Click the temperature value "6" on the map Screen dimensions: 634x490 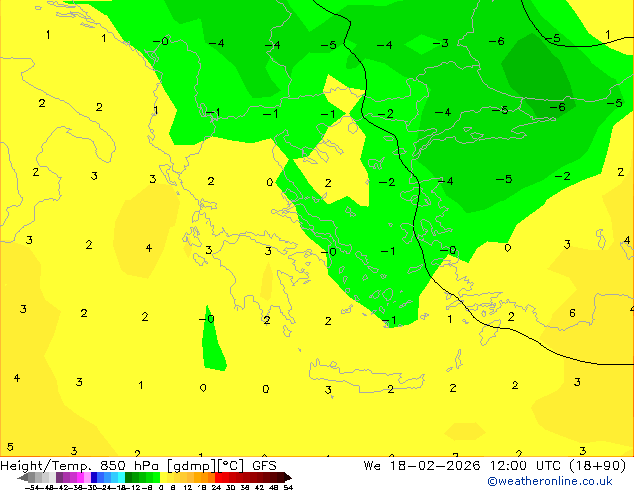pyautogui.click(x=572, y=313)
